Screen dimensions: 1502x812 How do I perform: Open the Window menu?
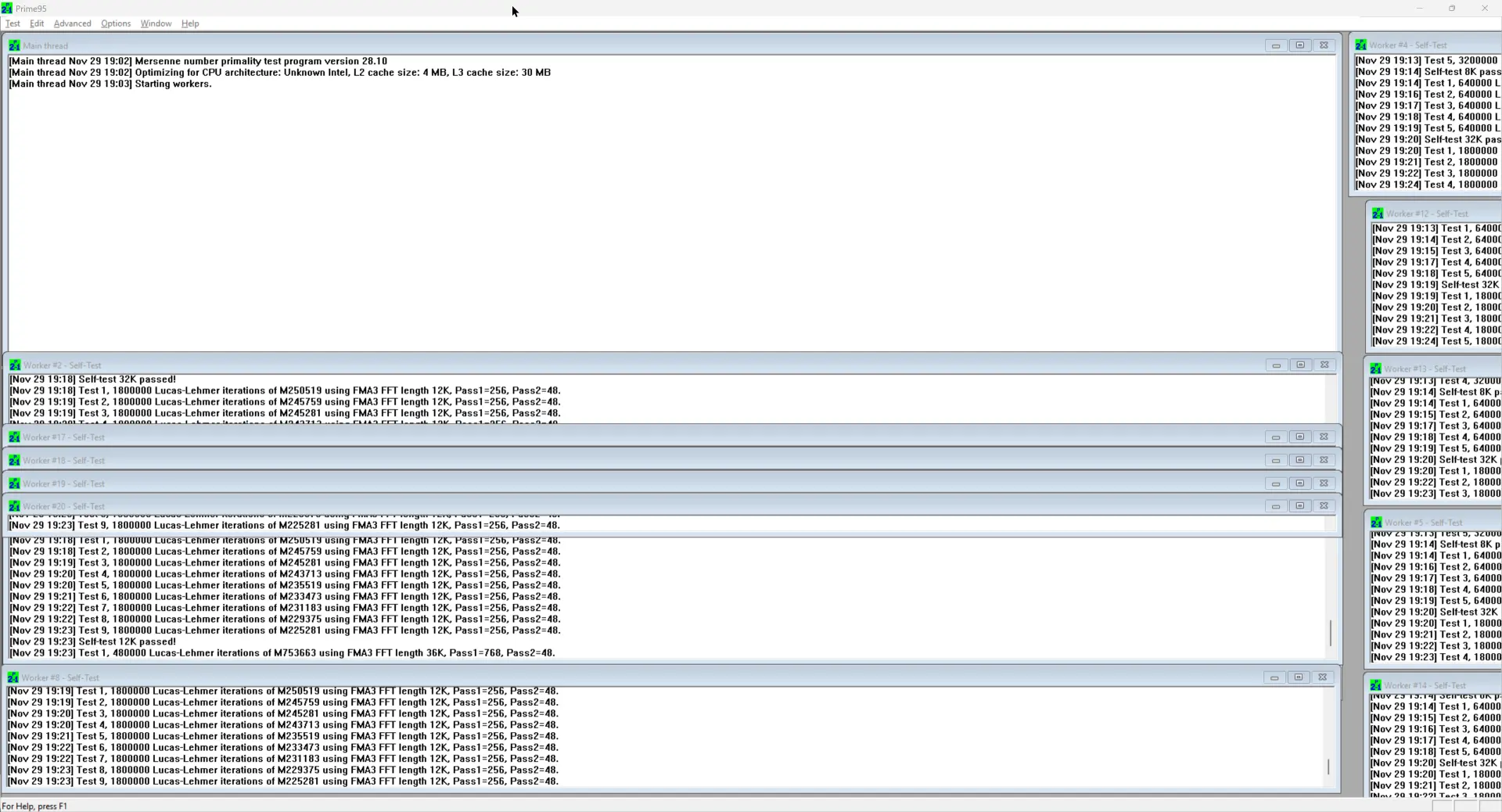(156, 23)
